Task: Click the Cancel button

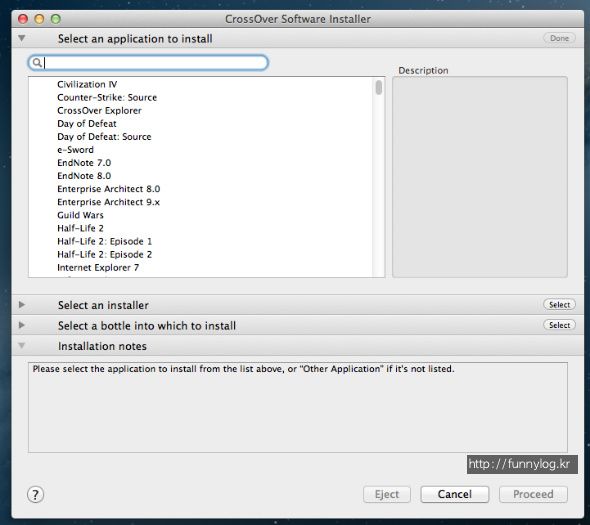Action: click(455, 494)
